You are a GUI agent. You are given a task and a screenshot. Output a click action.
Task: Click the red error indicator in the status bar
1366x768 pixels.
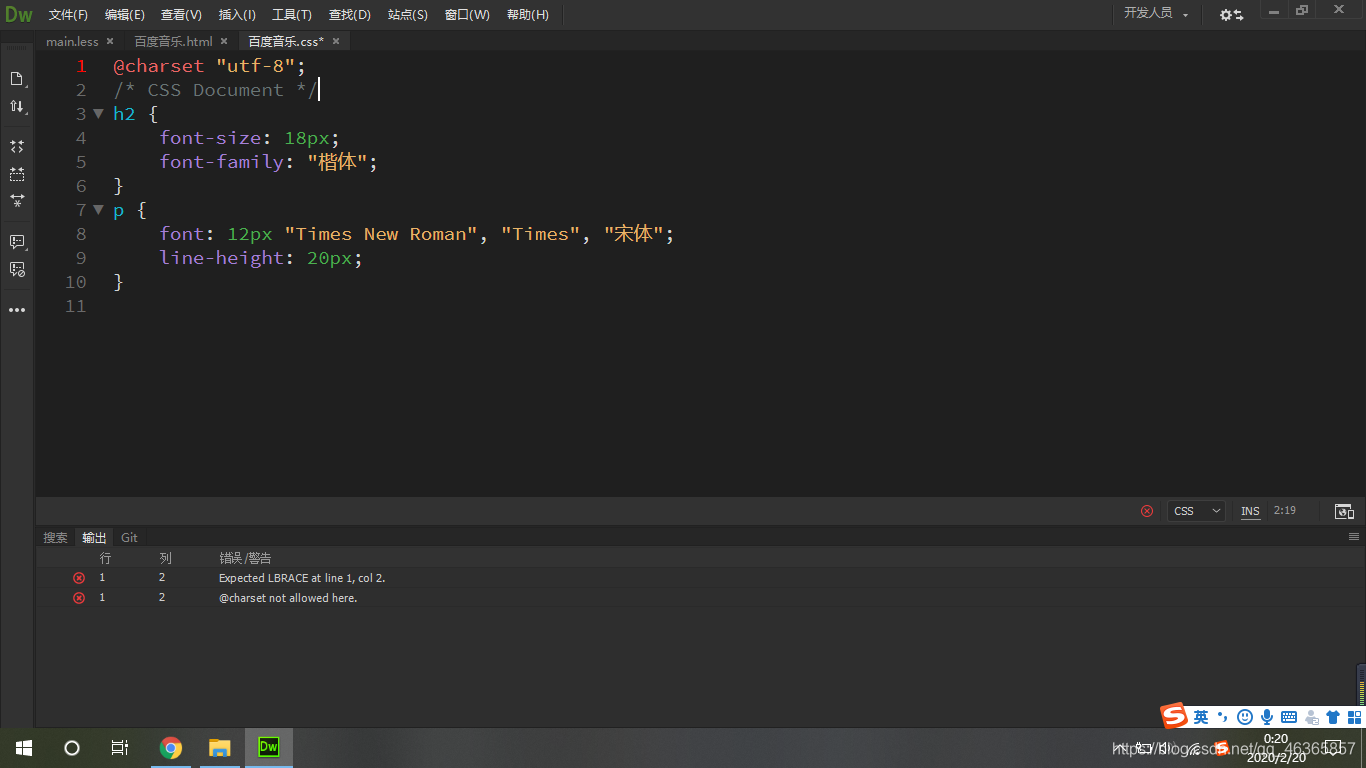point(1147,511)
